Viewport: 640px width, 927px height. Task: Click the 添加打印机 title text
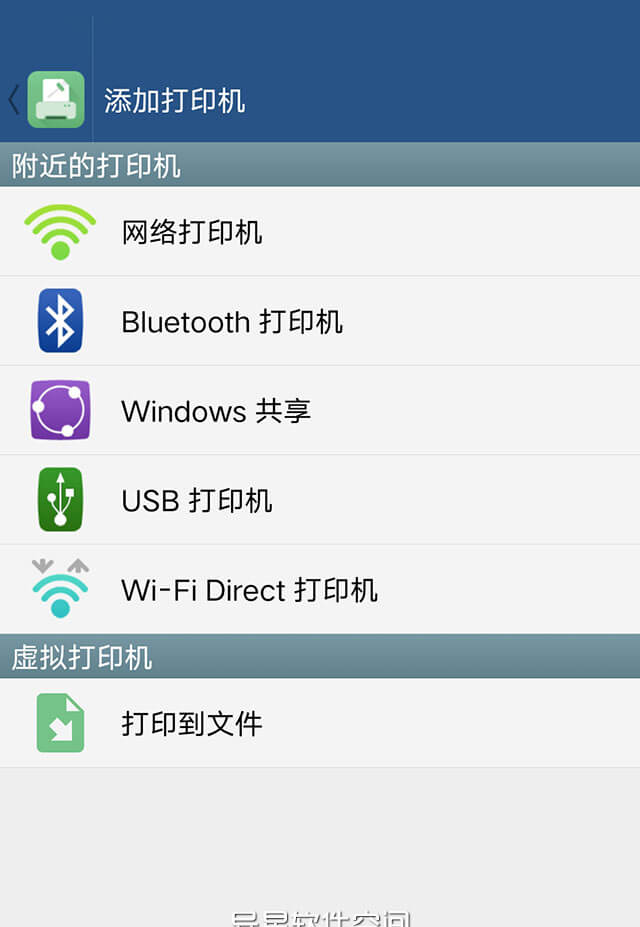175,101
